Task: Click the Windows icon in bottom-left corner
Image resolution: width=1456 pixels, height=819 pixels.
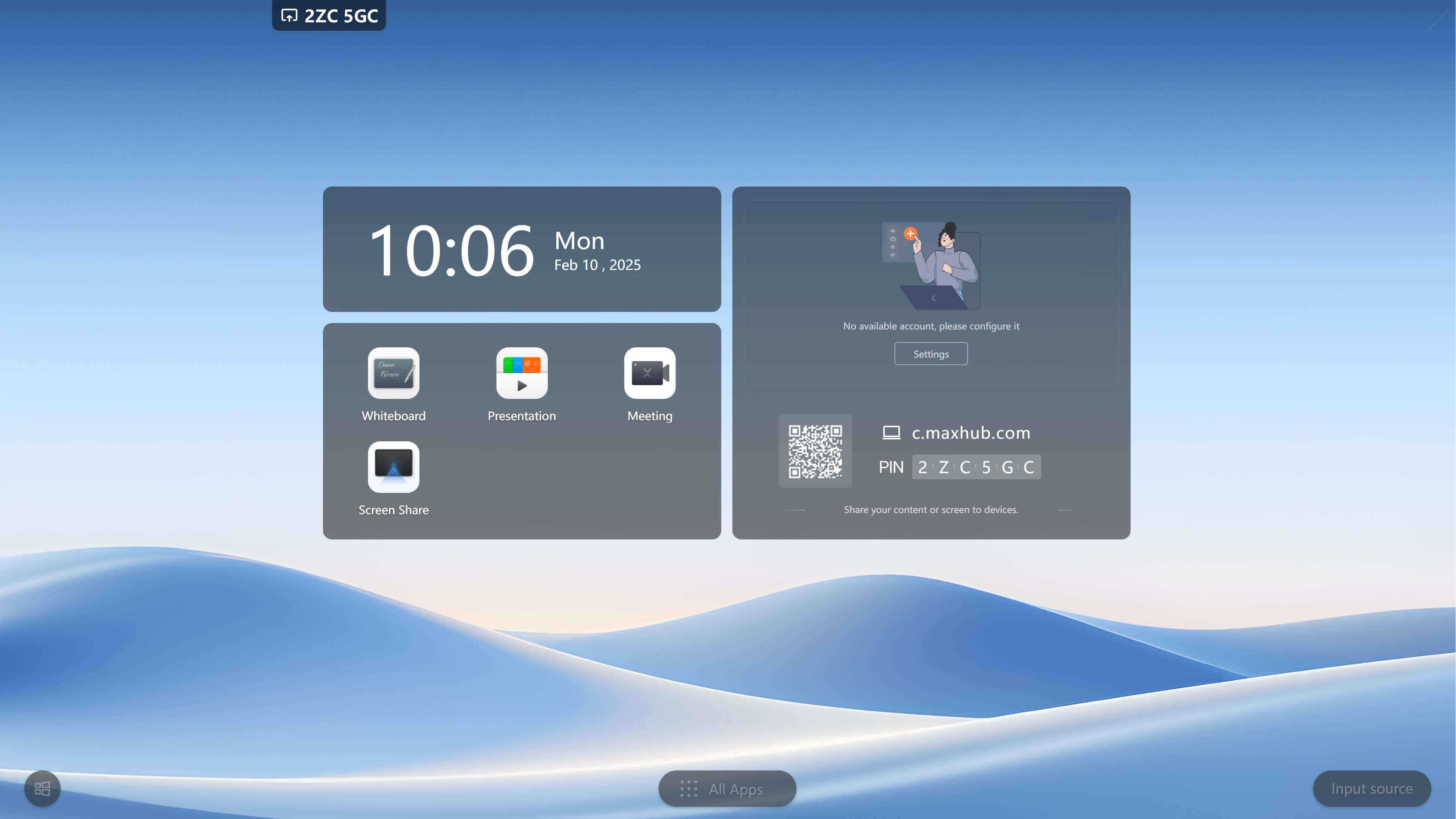Action: coord(42,788)
